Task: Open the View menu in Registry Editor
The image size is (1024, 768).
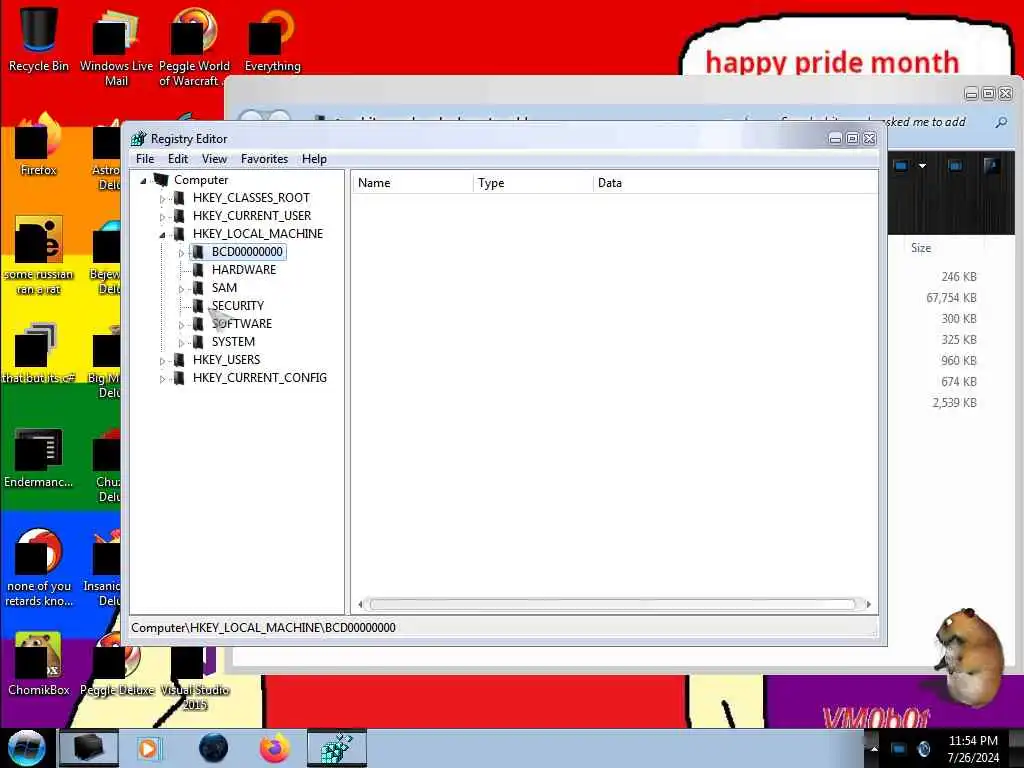Action: [x=214, y=159]
